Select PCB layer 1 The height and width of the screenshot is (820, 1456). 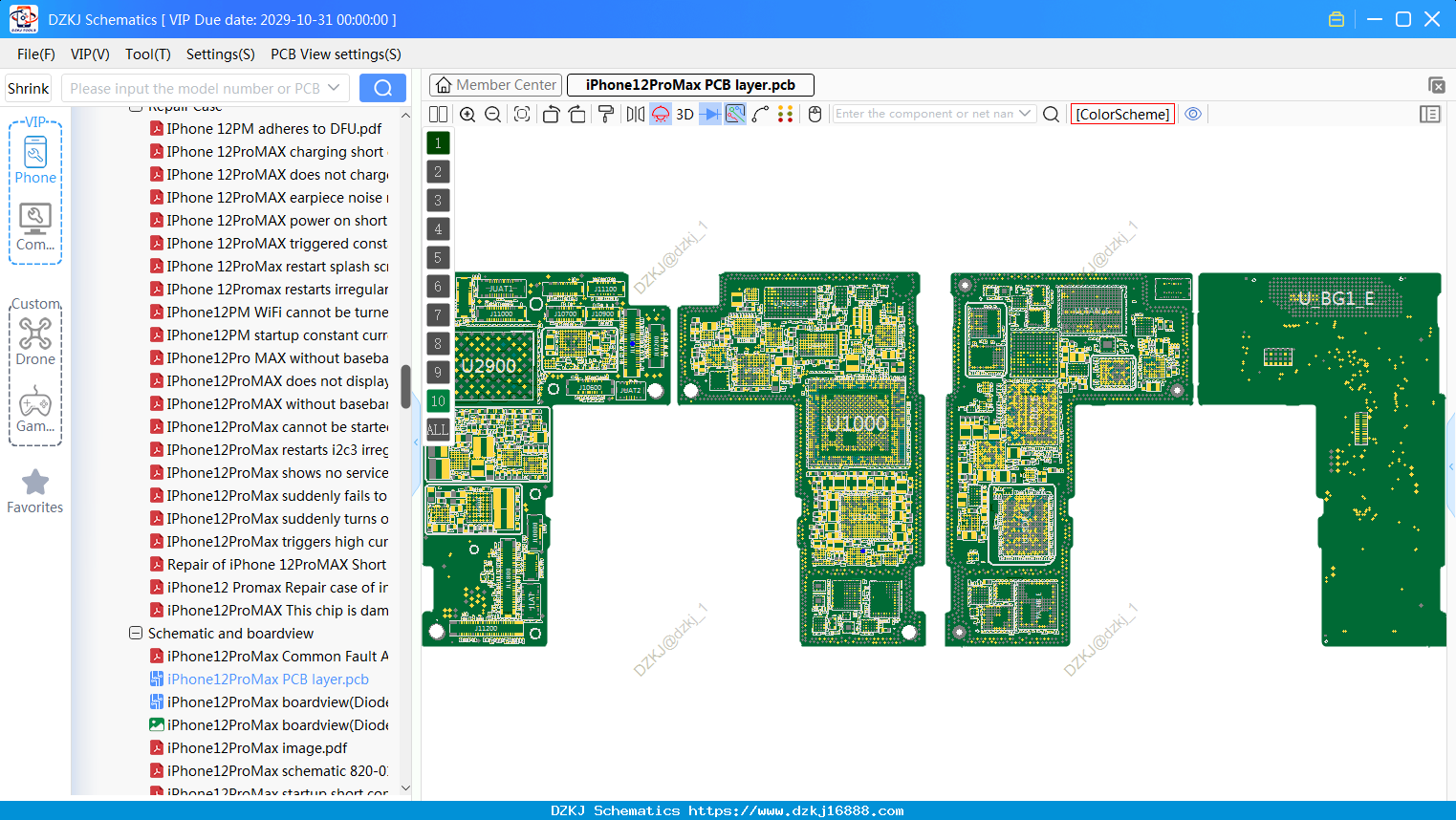(438, 143)
